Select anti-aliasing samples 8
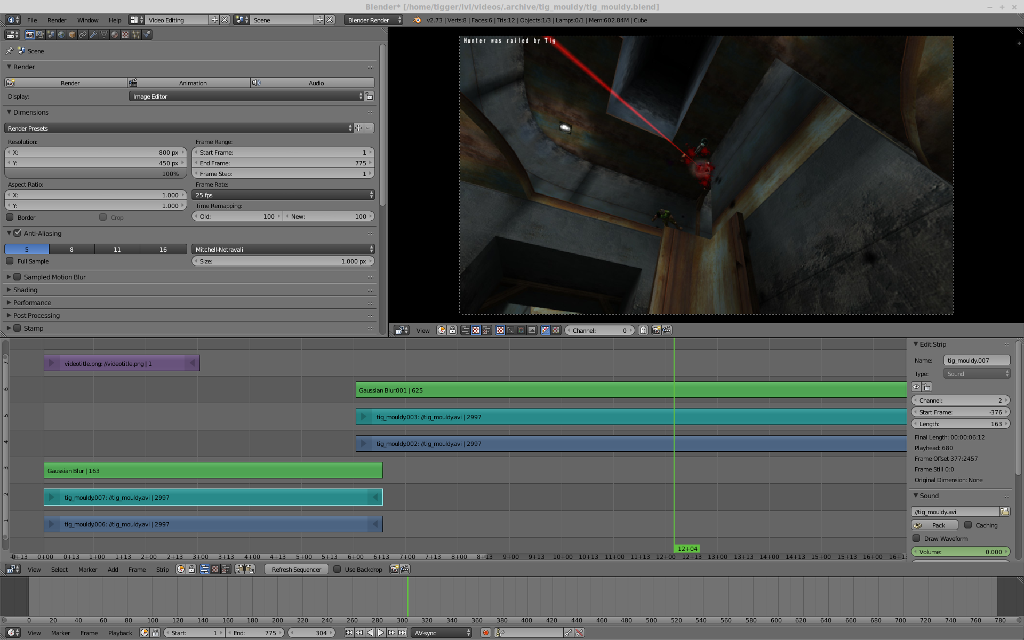Screen dimensions: 1024x640 (71, 249)
